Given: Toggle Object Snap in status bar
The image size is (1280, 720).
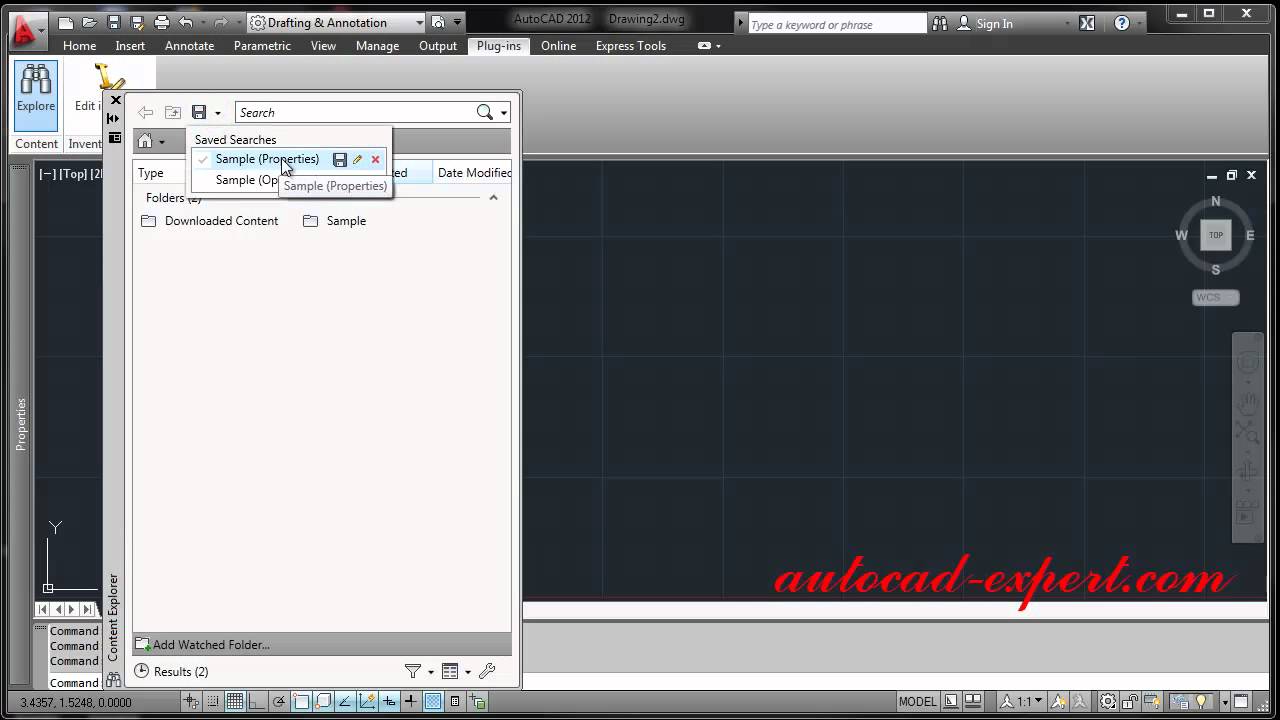Looking at the screenshot, I should (301, 702).
